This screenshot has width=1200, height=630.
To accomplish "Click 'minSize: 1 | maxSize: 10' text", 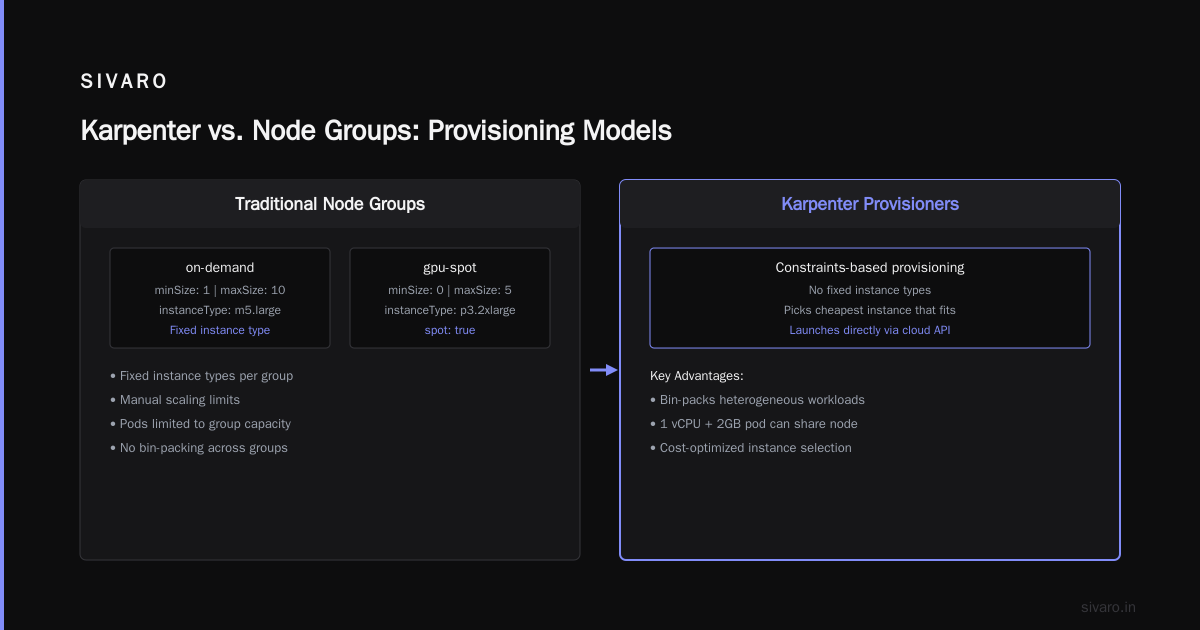I will pyautogui.click(x=220, y=290).
